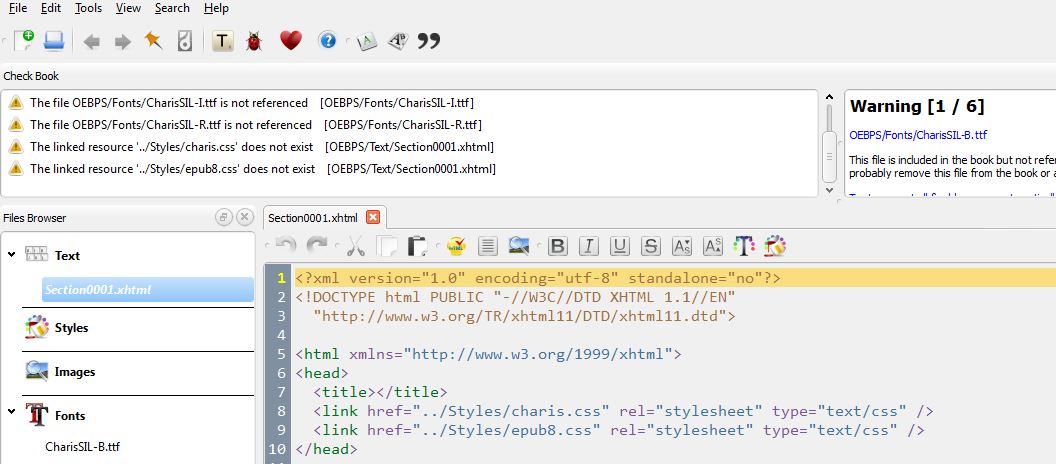
Task: Collapse the Fonts folder arrow
Action: point(11,411)
